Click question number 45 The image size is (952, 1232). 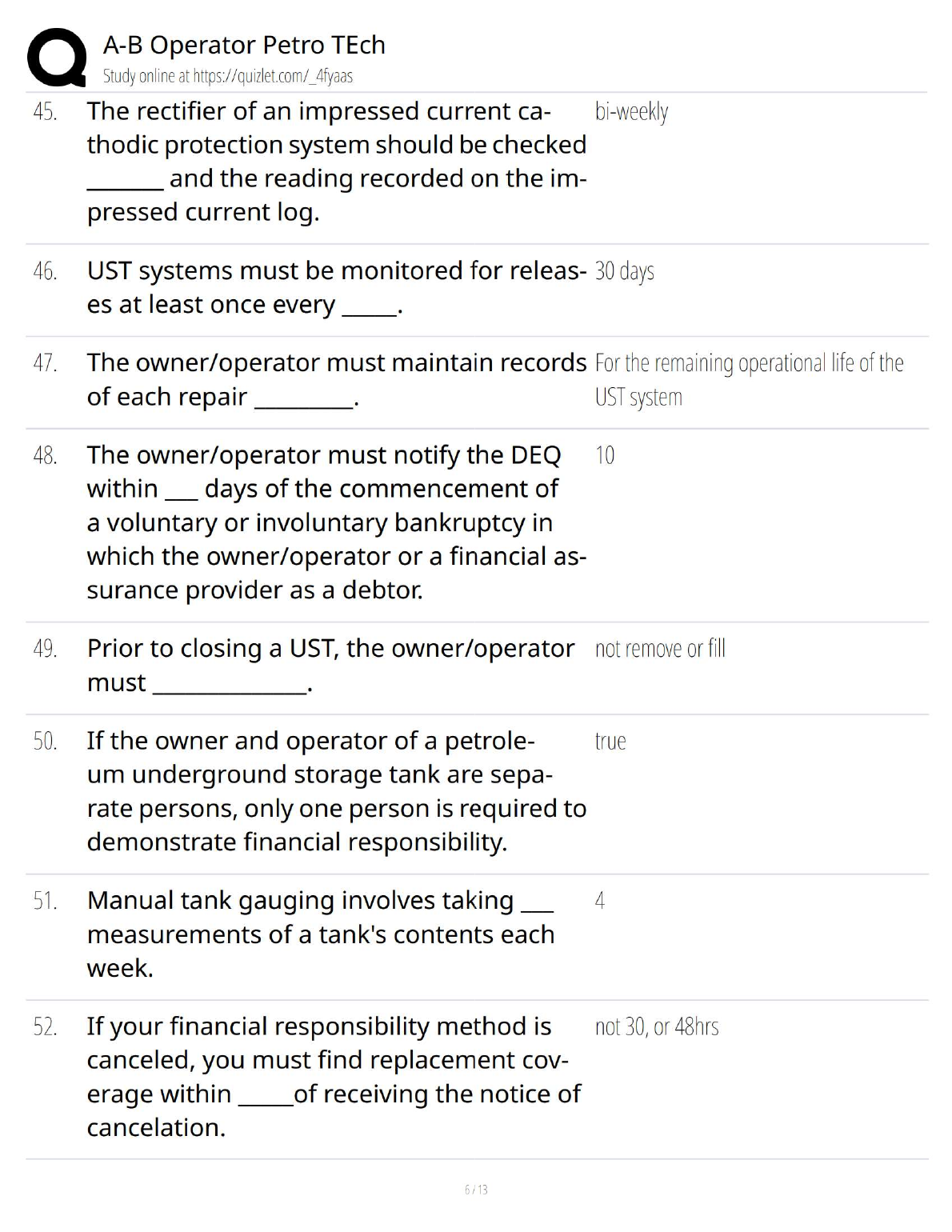[x=46, y=111]
